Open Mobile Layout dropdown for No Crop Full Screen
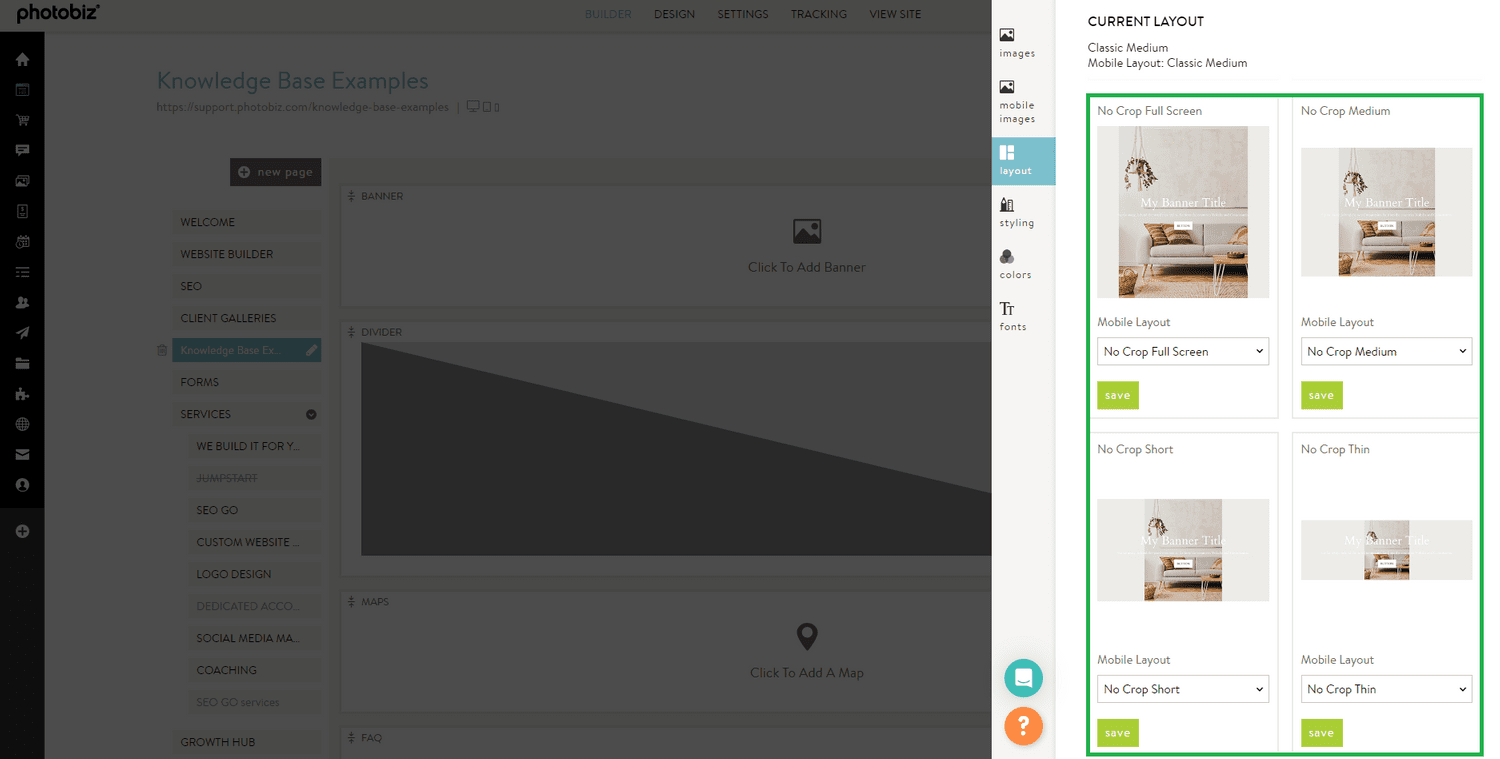 click(1183, 352)
